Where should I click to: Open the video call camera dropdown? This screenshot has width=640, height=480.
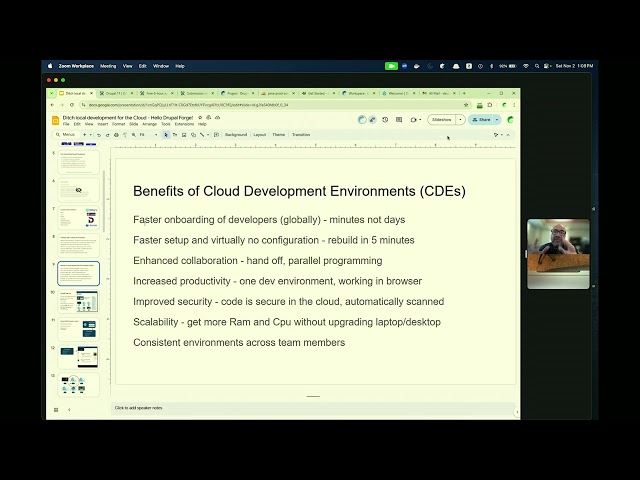point(416,120)
